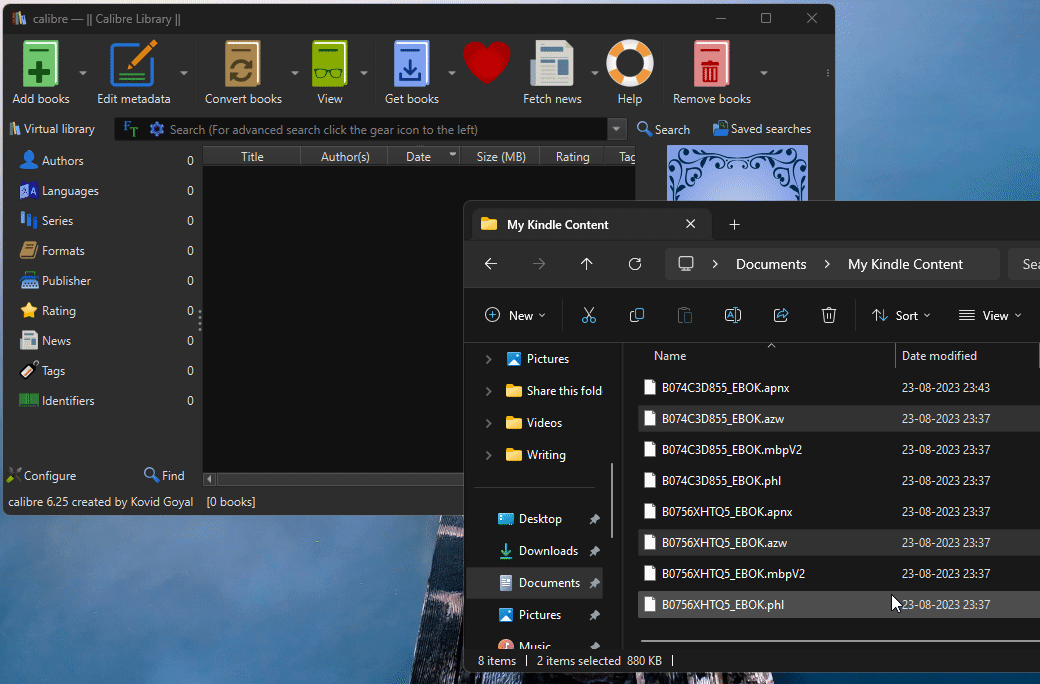Click the Remove books trash icon
The image size is (1040, 684).
[x=711, y=65]
